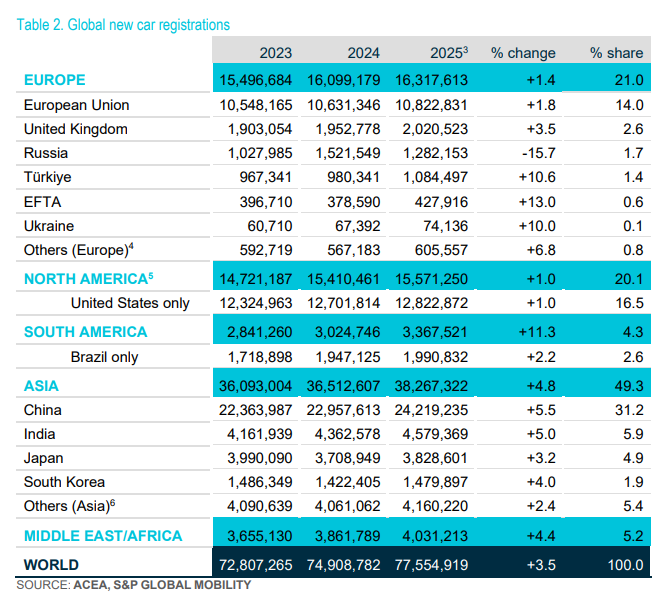Viewport: 663px width, 599px height.
Task: Click the 2025 column header
Action: (449, 53)
